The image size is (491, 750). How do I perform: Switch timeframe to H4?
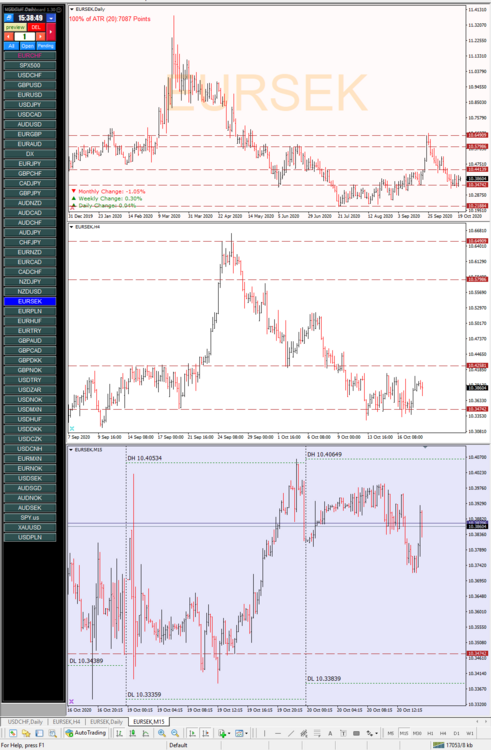(443, 733)
